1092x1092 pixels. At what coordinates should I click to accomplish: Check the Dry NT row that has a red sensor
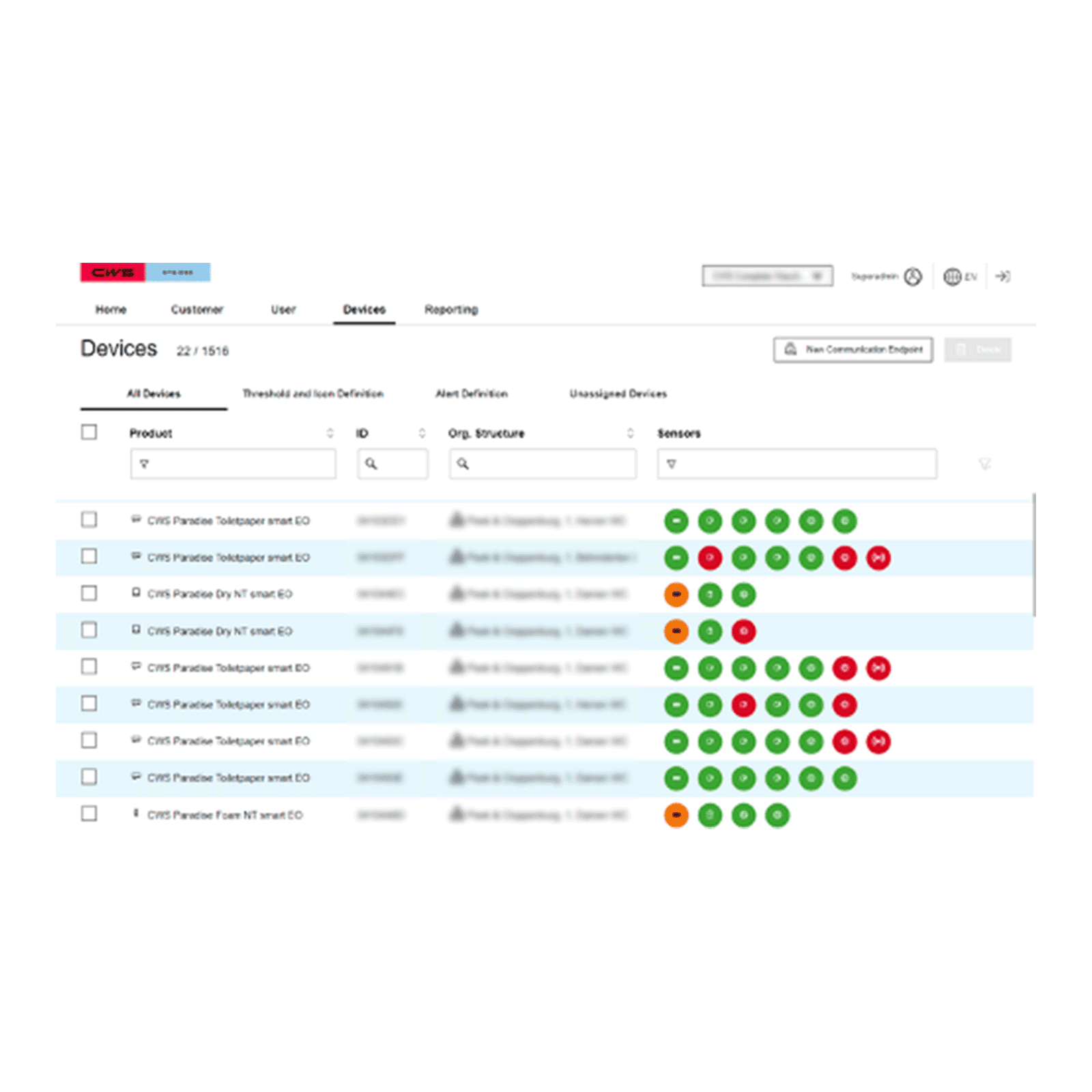pos(89,630)
